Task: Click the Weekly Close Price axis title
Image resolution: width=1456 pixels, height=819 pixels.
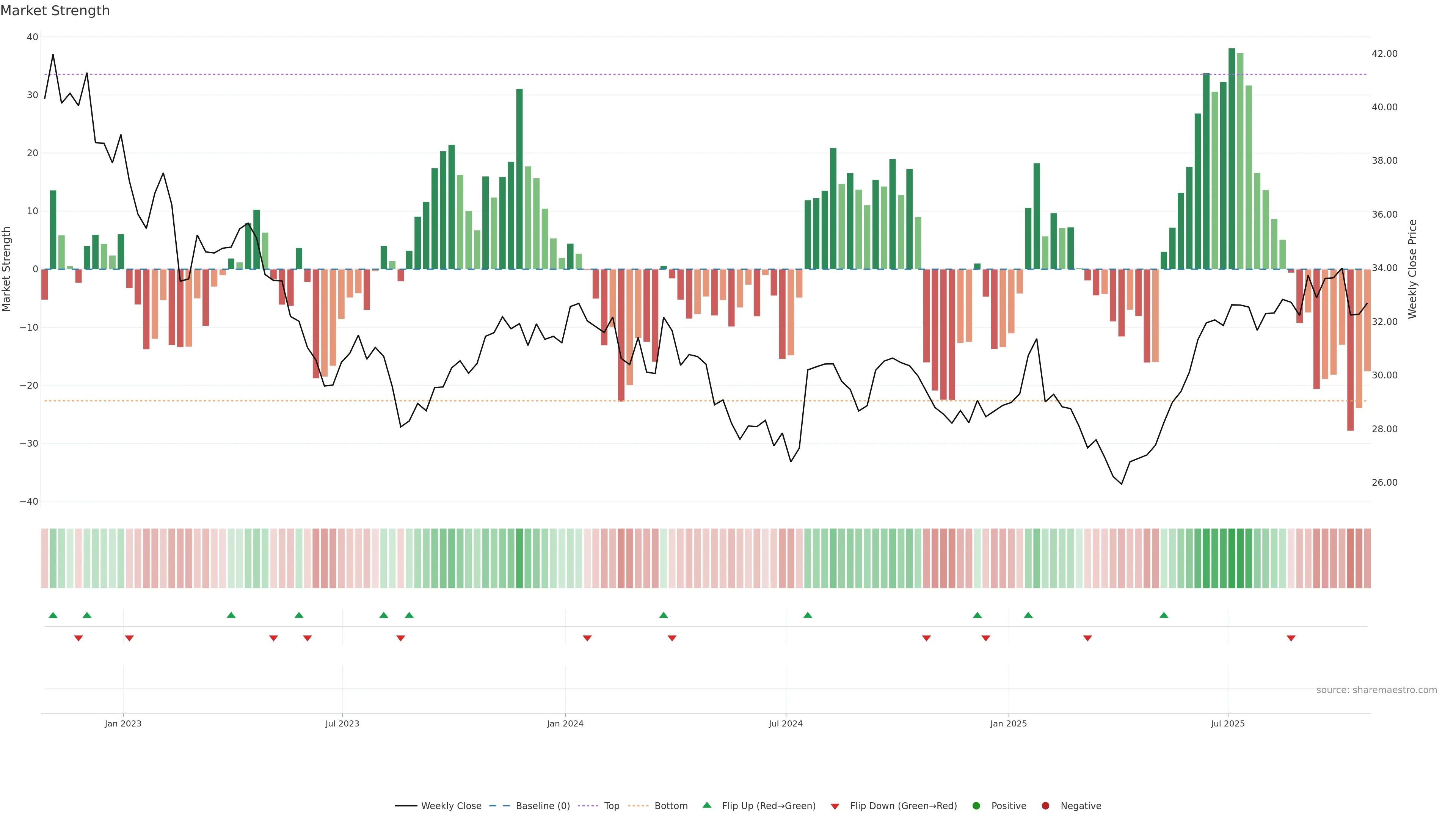Action: point(1412,269)
